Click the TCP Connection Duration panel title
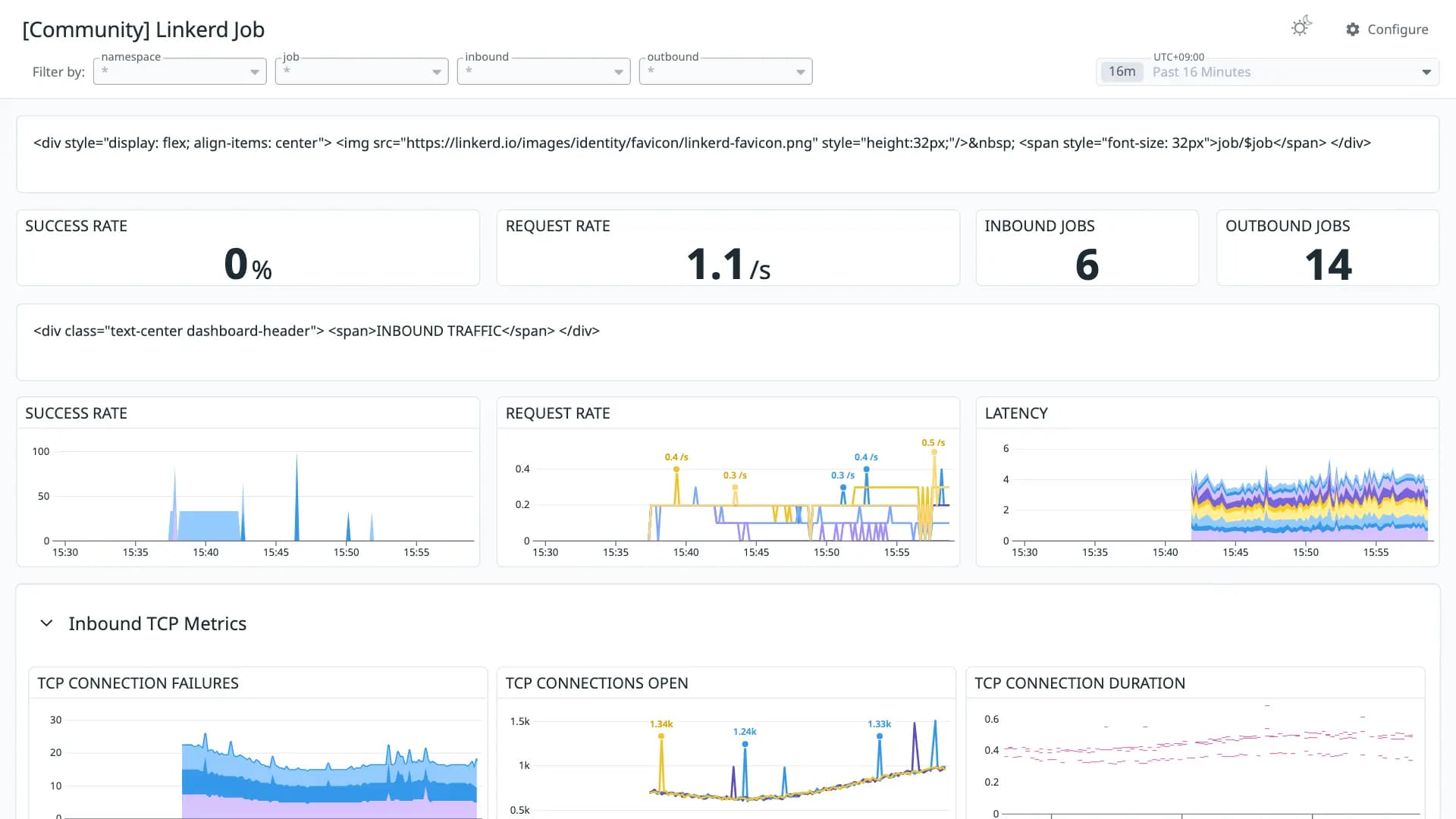Viewport: 1456px width, 819px height. 1080,683
